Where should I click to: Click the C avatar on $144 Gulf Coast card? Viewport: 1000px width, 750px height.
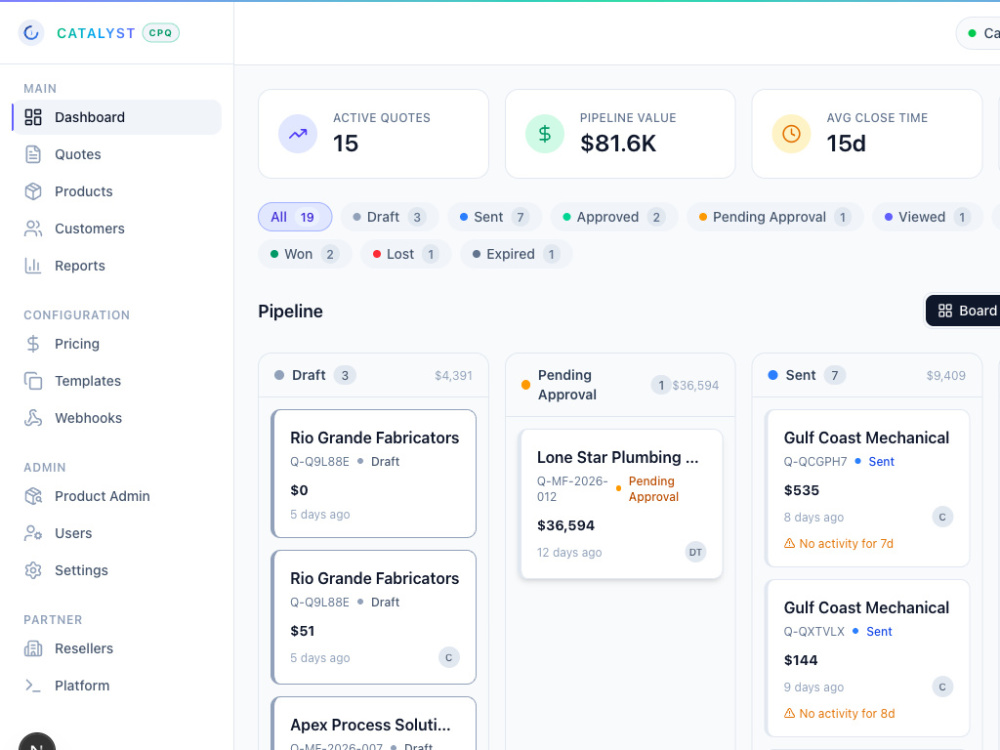(942, 687)
